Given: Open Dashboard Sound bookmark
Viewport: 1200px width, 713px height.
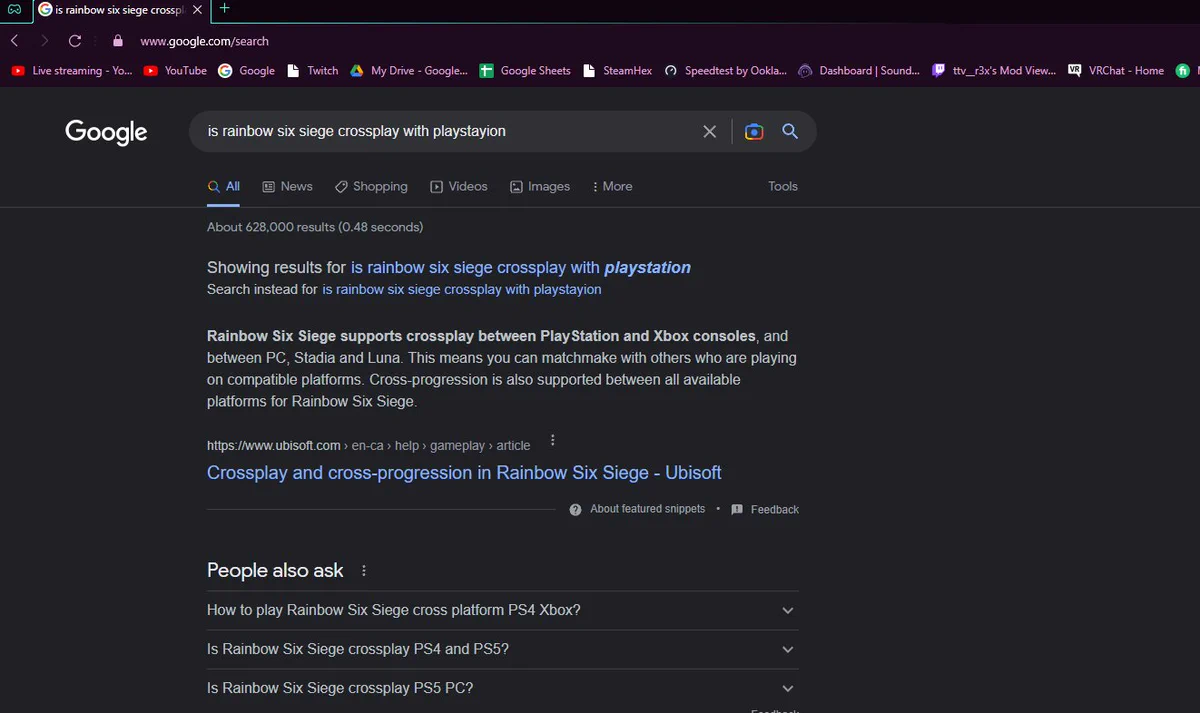Looking at the screenshot, I should (860, 71).
